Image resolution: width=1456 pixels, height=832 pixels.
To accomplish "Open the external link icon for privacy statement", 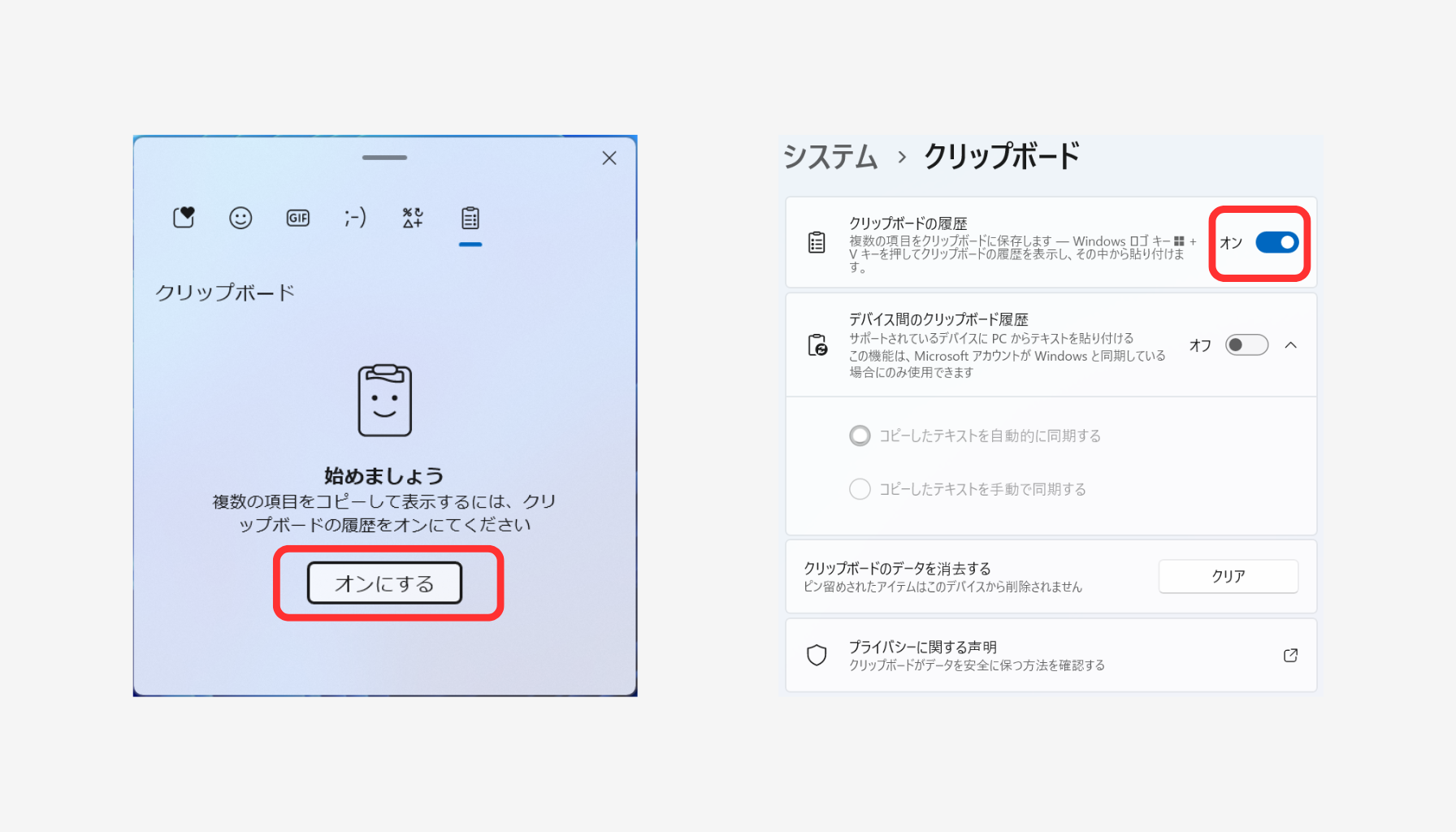I will pyautogui.click(x=1290, y=656).
